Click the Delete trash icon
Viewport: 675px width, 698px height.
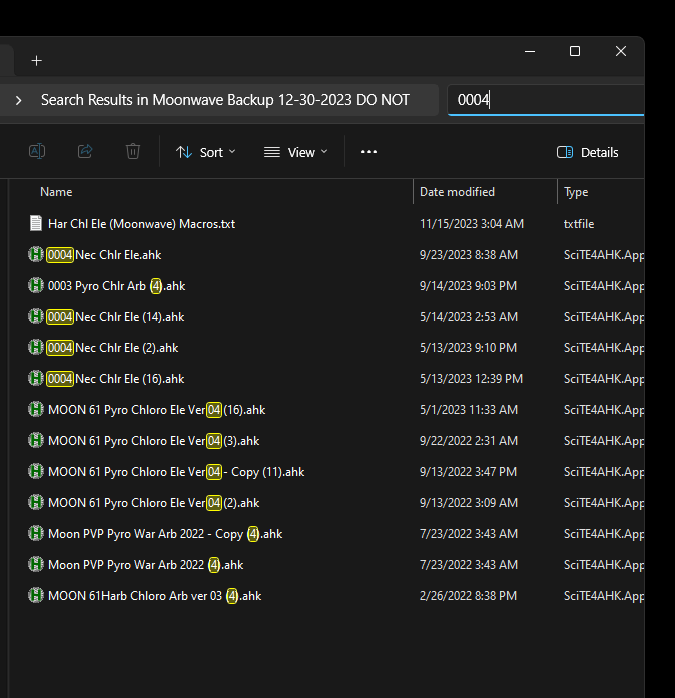[x=133, y=151]
